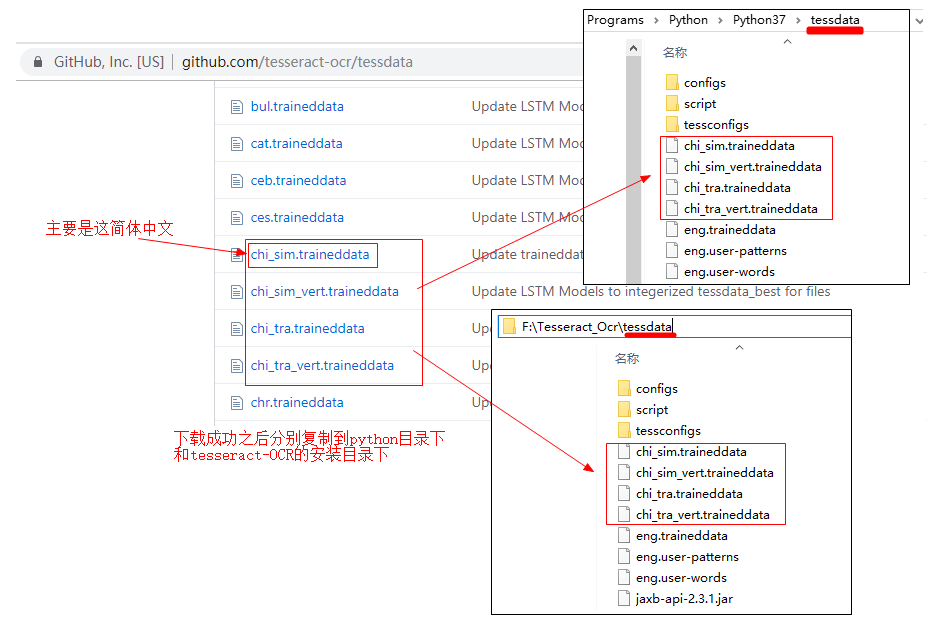Click eng.user-patterns file icon in Python37 tessdata window
The height and width of the screenshot is (628, 927).
(672, 250)
